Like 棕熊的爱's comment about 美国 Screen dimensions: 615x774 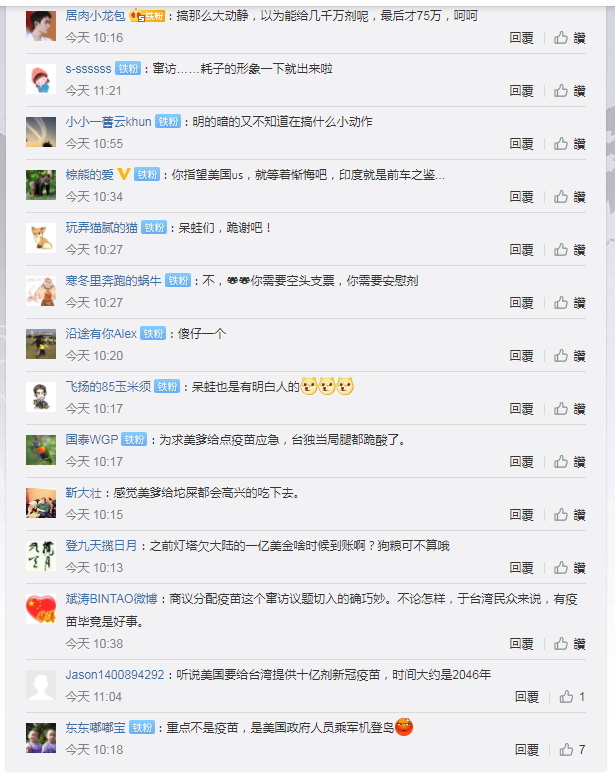coord(569,197)
